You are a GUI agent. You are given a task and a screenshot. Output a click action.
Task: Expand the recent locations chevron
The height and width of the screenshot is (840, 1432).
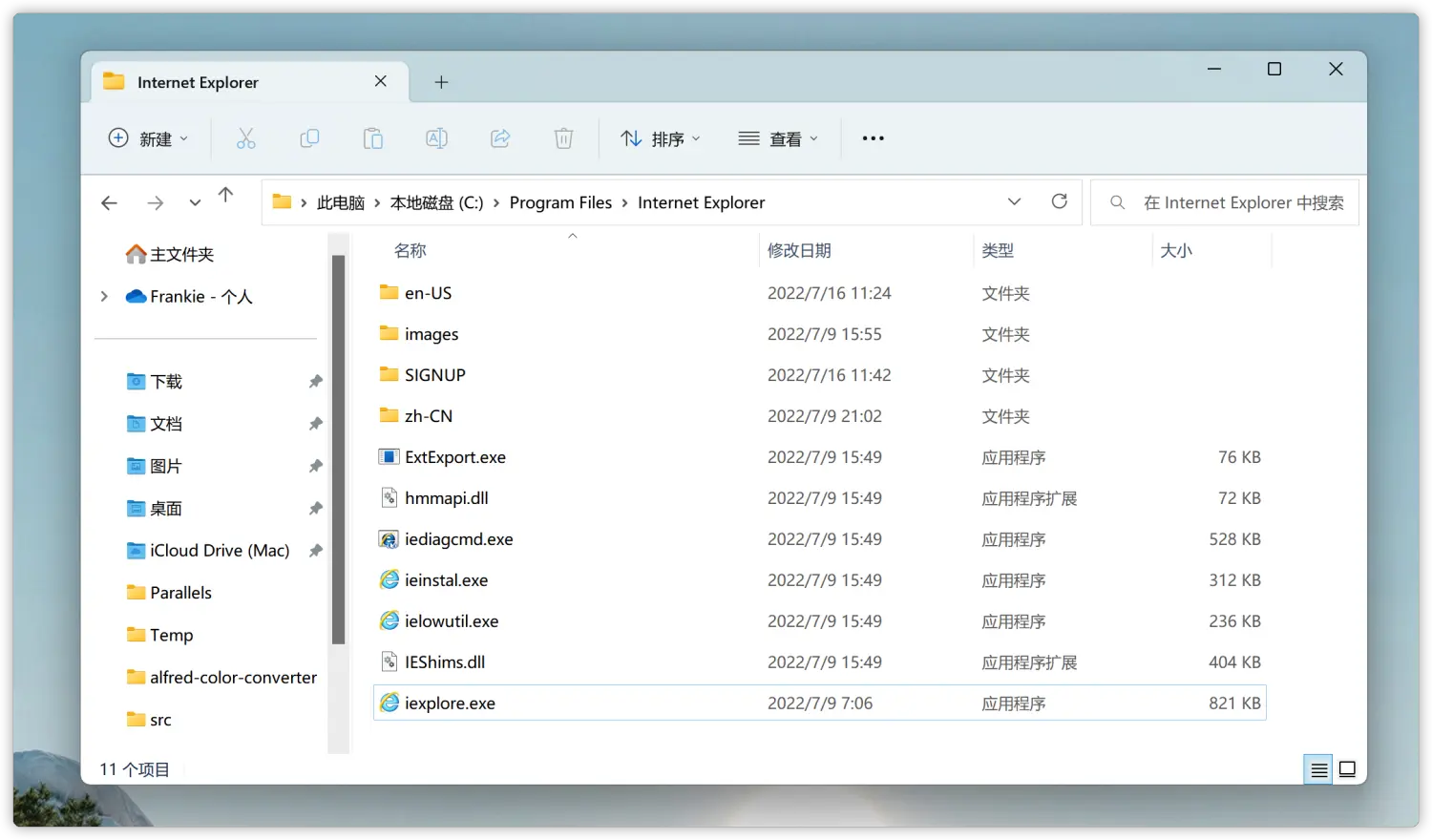coord(195,202)
